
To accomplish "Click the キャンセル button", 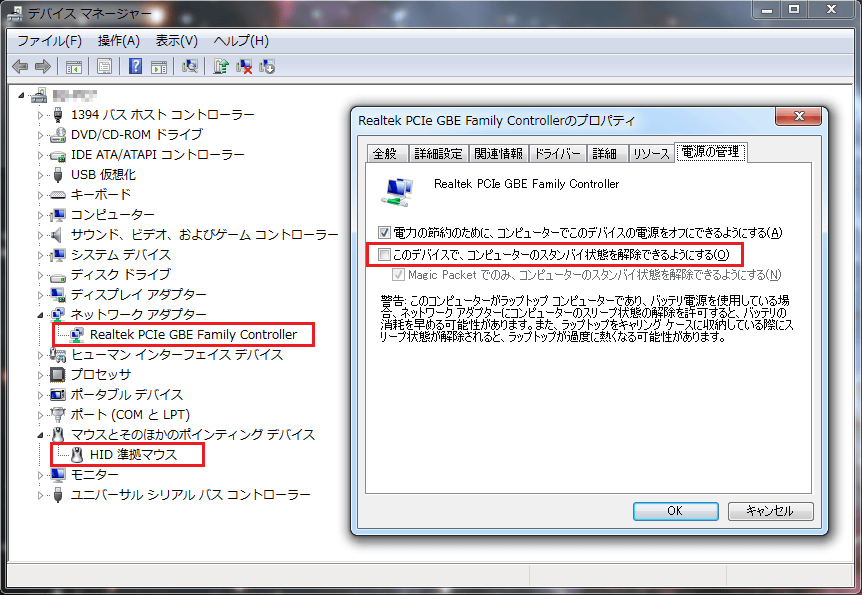I will 770,511.
